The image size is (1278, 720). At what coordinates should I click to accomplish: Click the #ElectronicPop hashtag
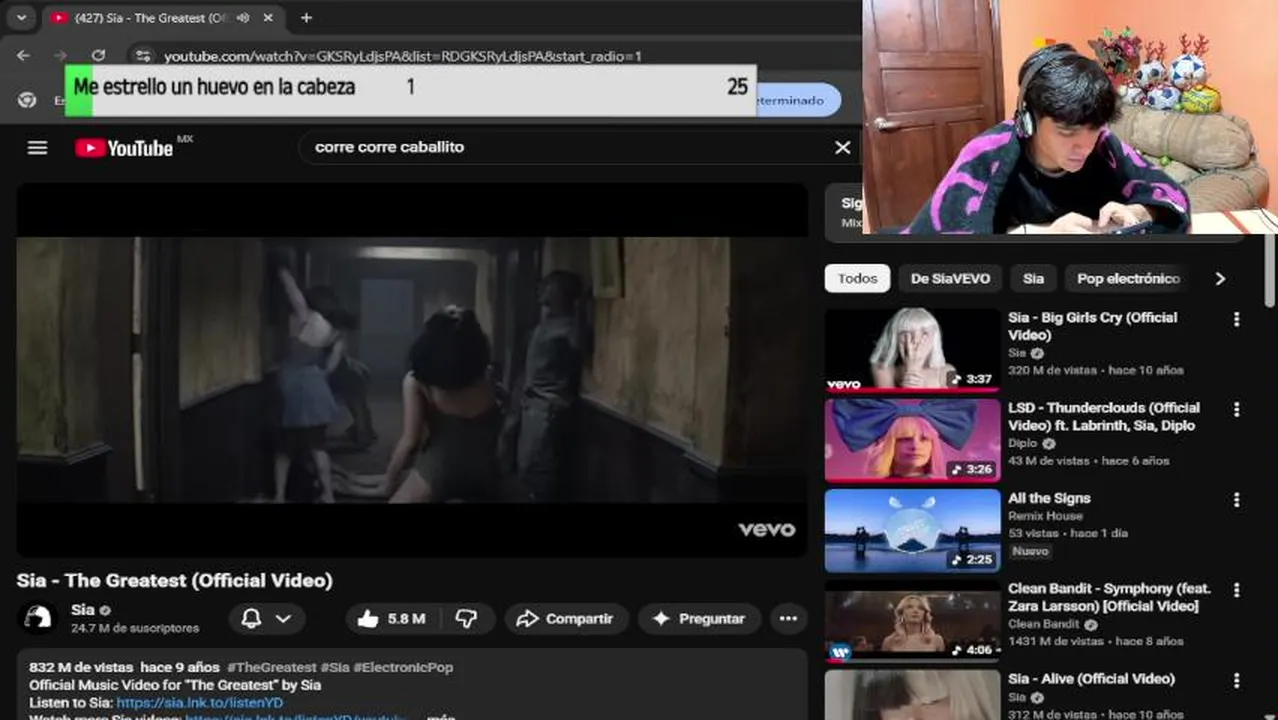(403, 667)
